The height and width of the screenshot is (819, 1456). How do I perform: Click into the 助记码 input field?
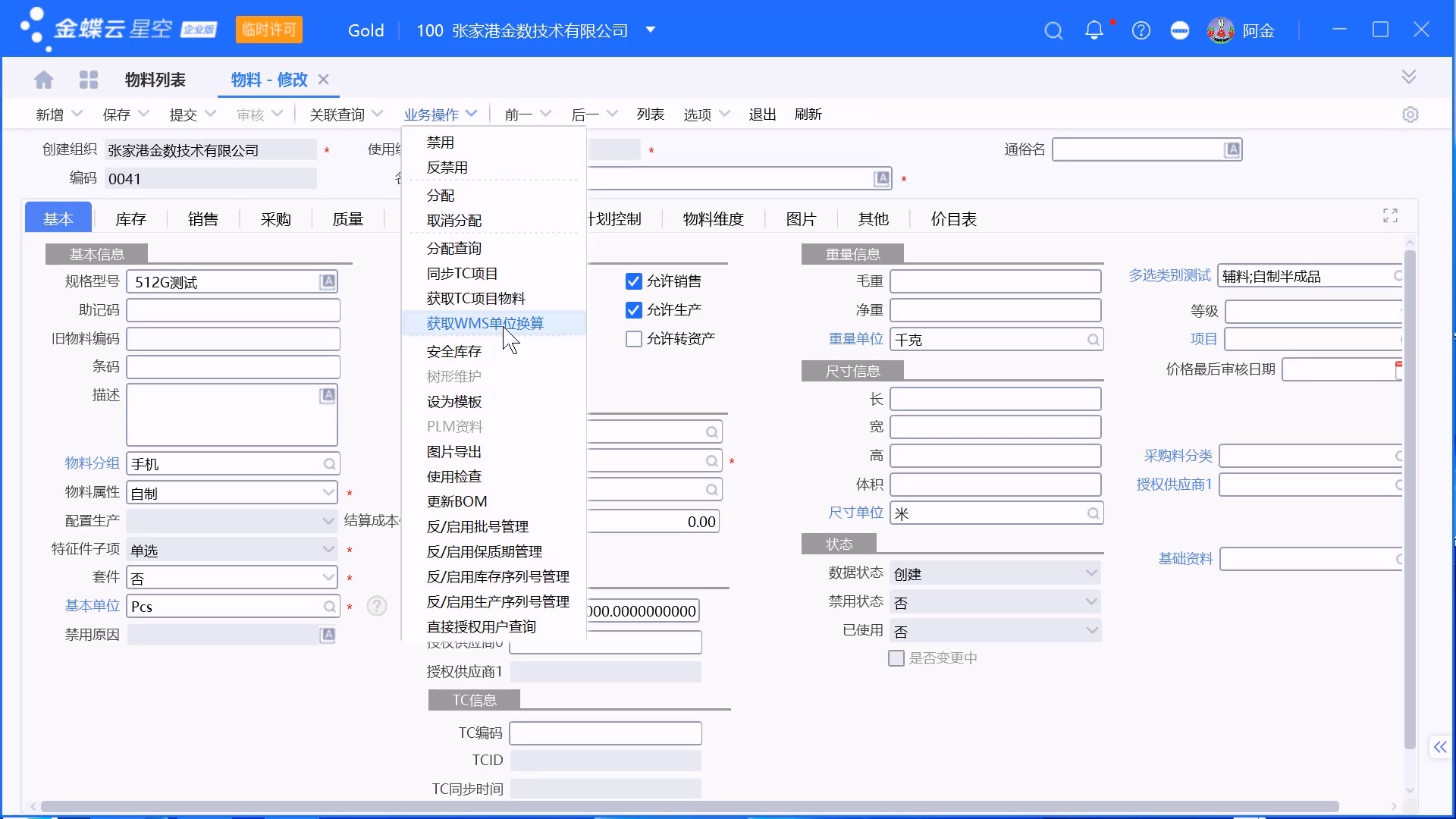234,310
